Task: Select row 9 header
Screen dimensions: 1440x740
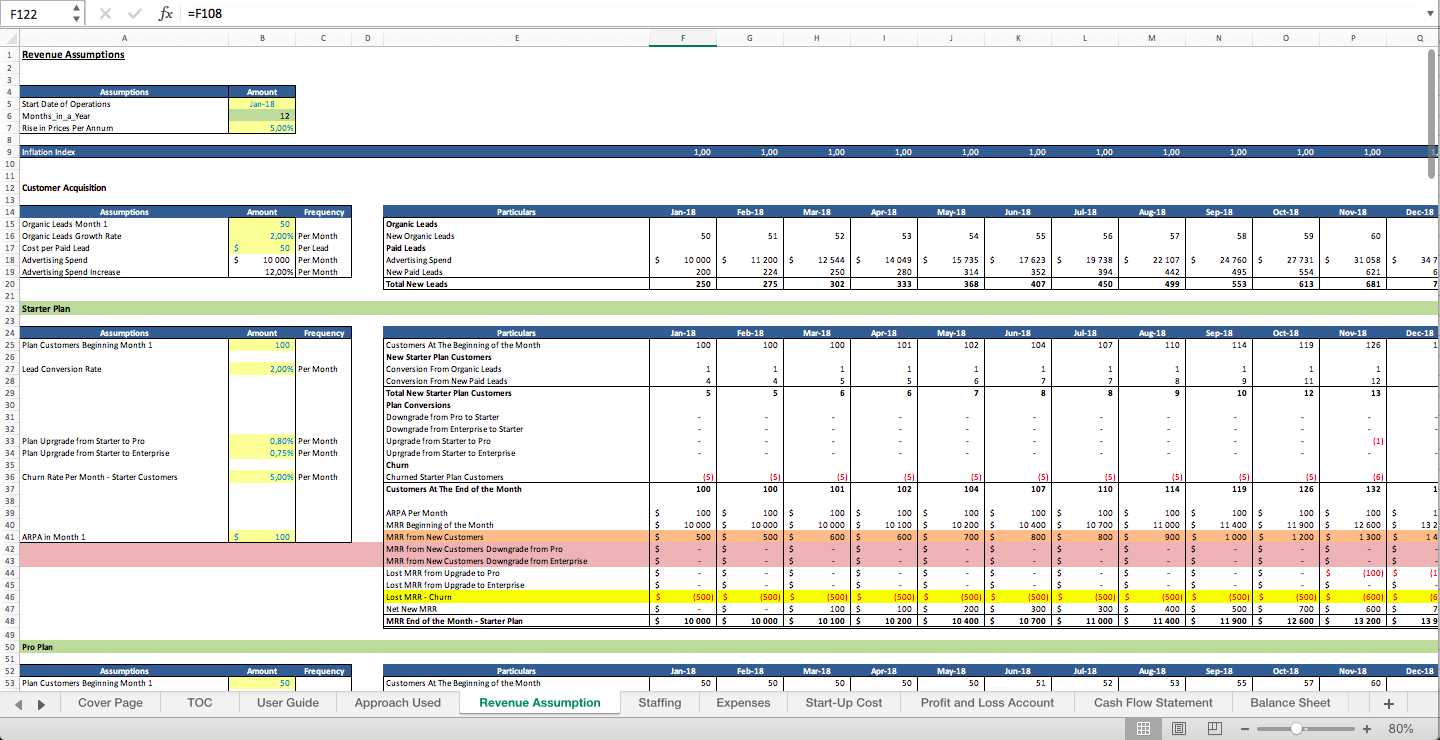Action: pos(9,152)
